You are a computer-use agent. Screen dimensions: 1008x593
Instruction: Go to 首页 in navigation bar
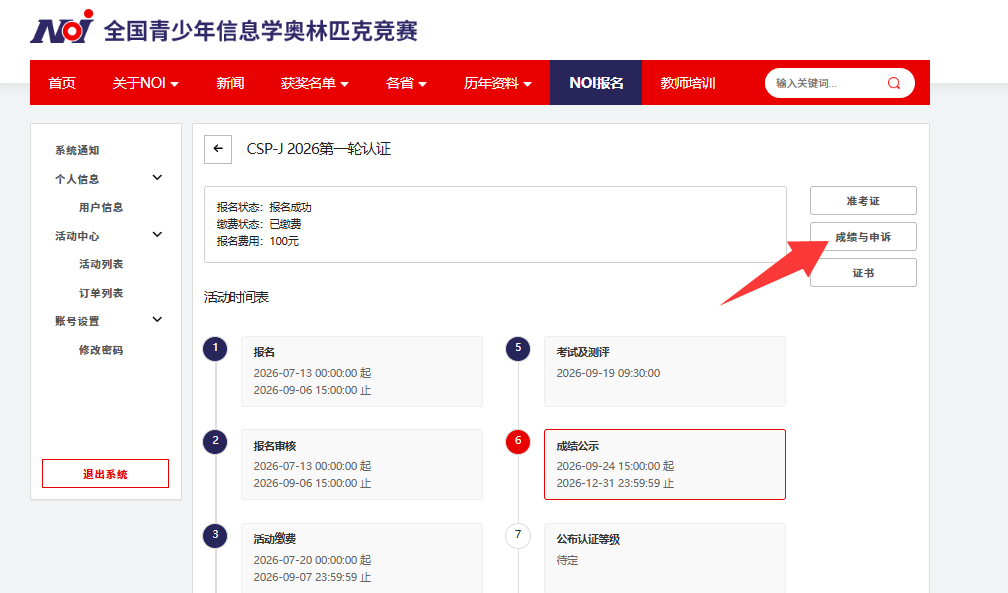tap(62, 83)
